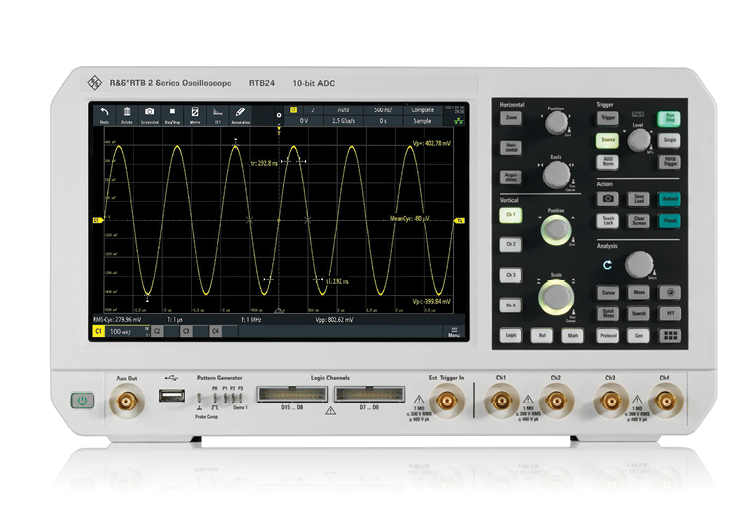This screenshot has width=745, height=511.
Task: Tap the Delete trash icon
Action: click(127, 113)
